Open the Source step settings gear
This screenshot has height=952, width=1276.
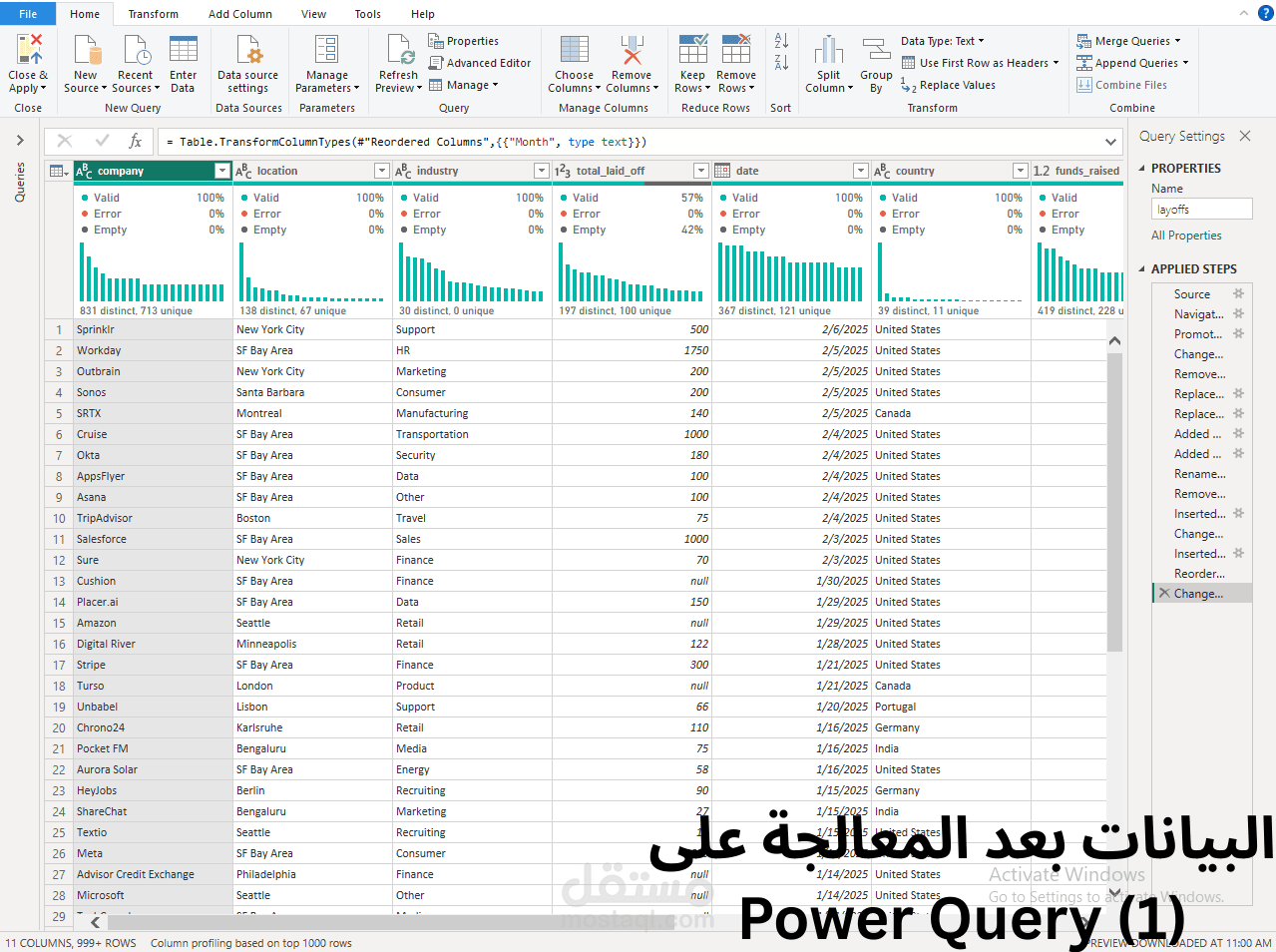point(1238,293)
